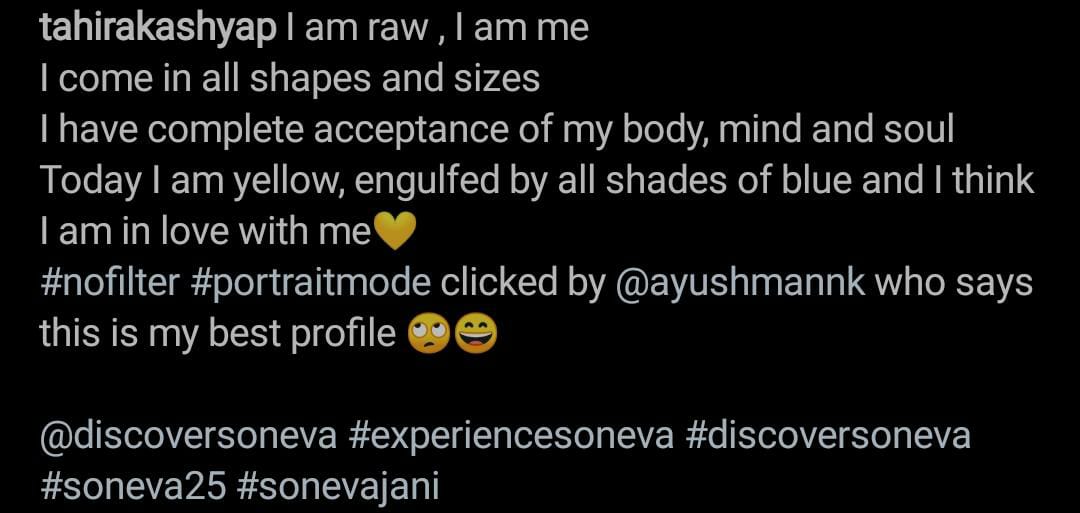Click the text 'I am in love with me'
Image resolution: width=1080 pixels, height=513 pixels.
205,231
